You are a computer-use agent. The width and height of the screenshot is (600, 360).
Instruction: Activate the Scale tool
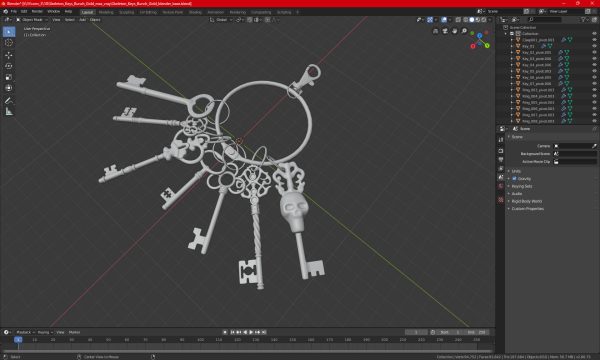click(9, 77)
